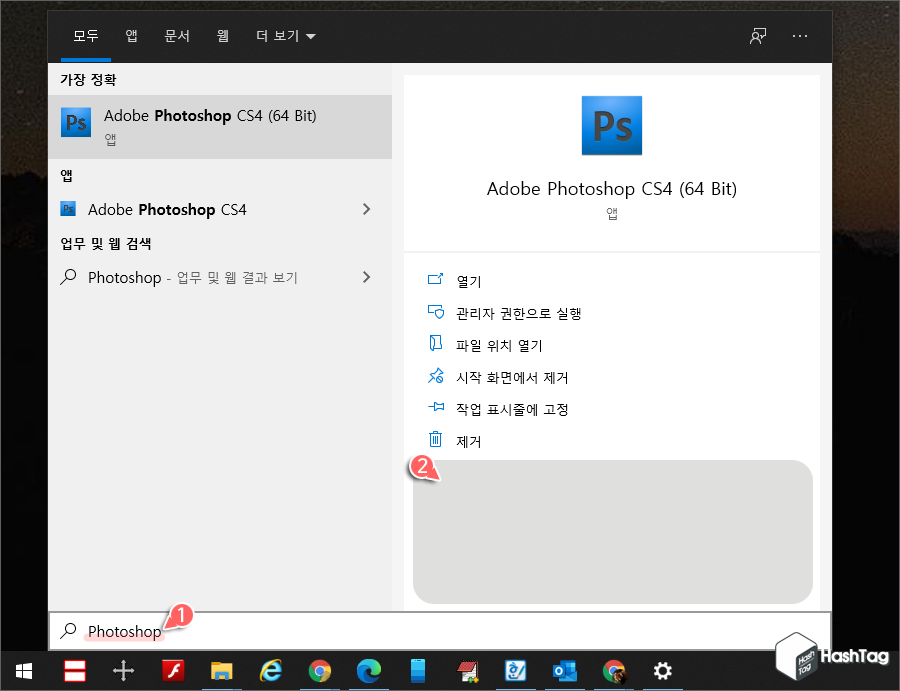Click the Windows Start button
The image size is (900, 691).
[22, 670]
